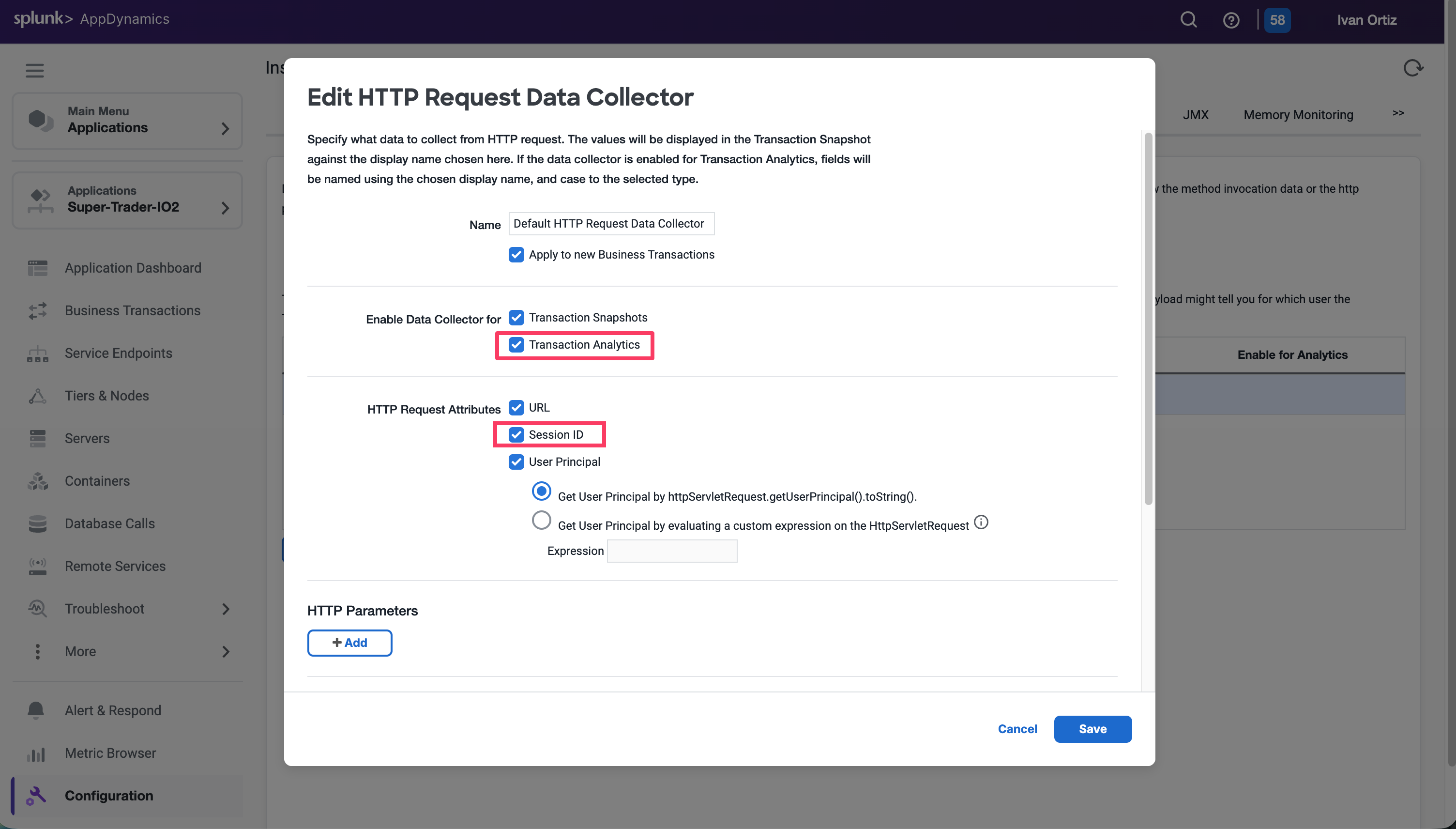Toggle the Session ID checkbox
The height and width of the screenshot is (829, 1456).
[516, 435]
